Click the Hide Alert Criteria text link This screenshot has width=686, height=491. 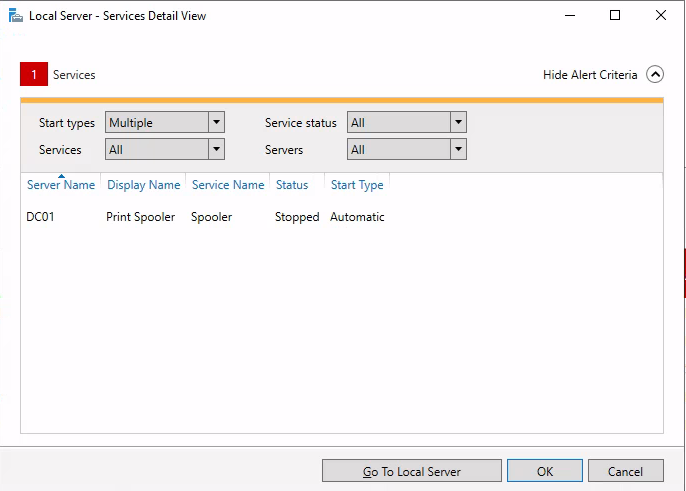pyautogui.click(x=590, y=75)
